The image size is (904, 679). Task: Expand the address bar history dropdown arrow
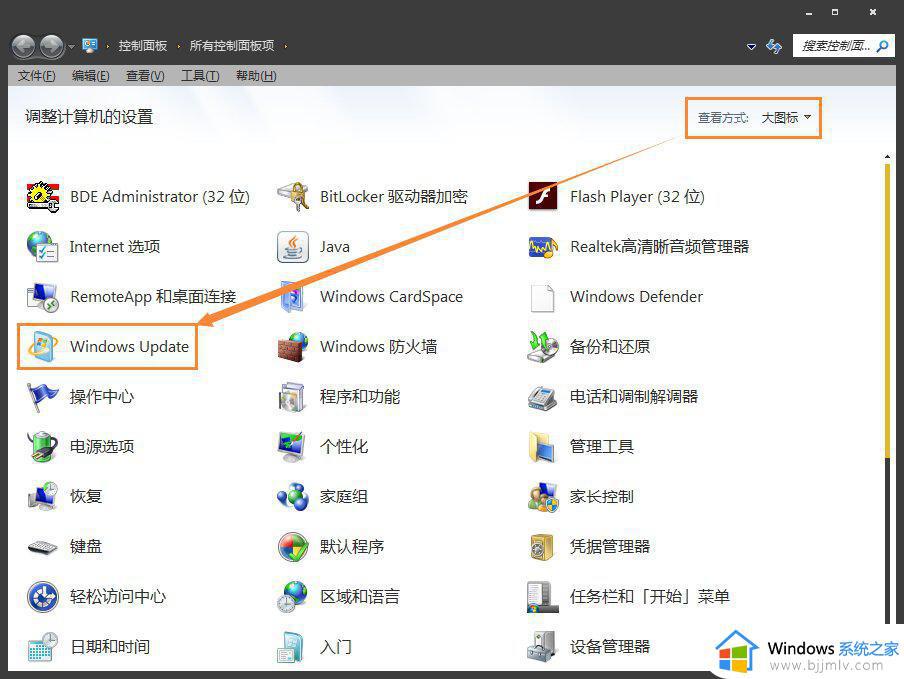(751, 46)
